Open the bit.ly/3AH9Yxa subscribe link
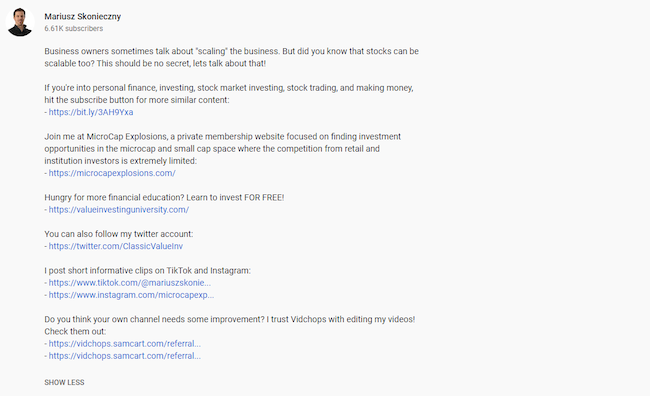Image resolution: width=650 pixels, height=396 pixels. [x=91, y=112]
